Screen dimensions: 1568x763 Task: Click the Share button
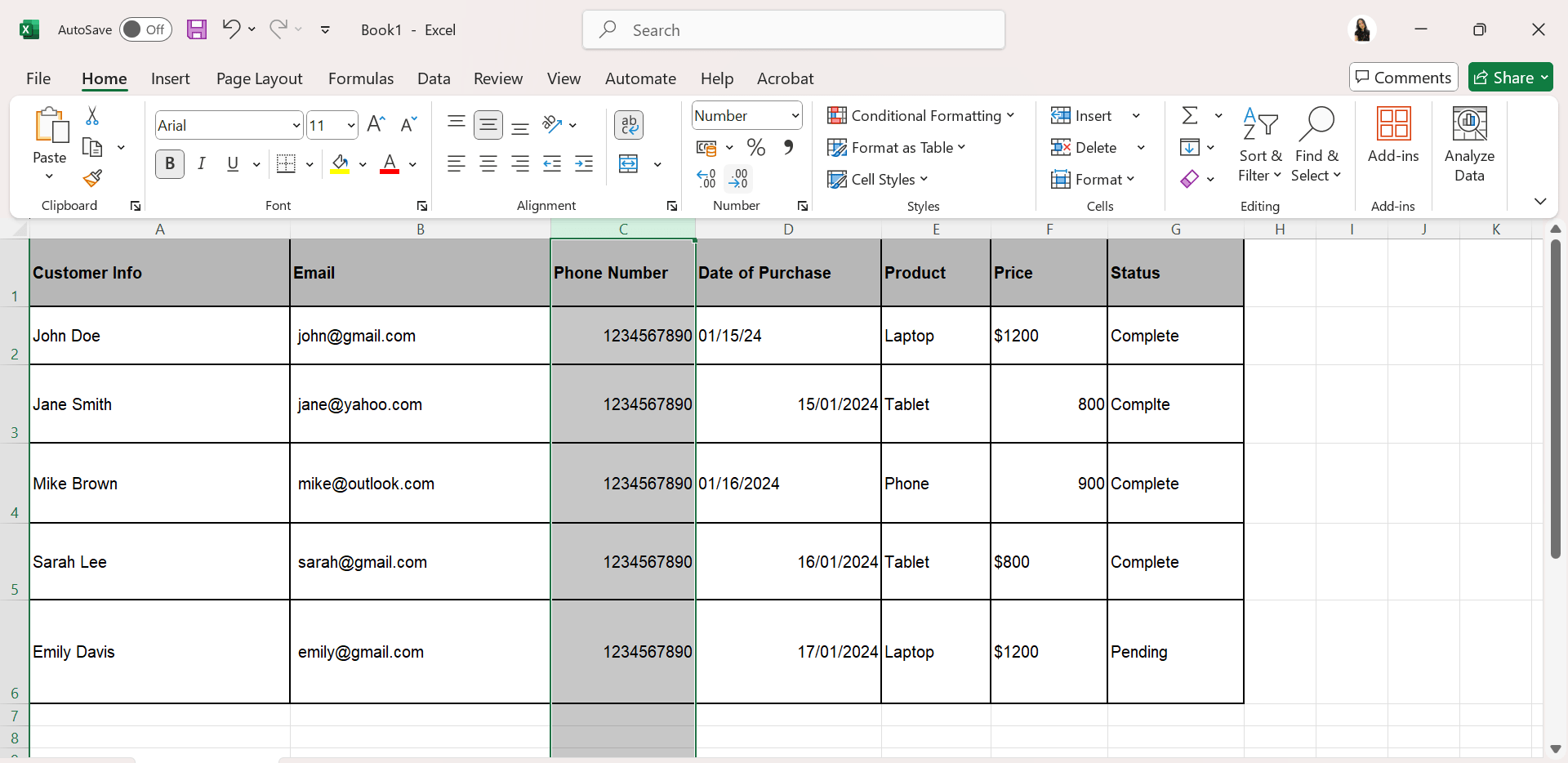point(1509,78)
